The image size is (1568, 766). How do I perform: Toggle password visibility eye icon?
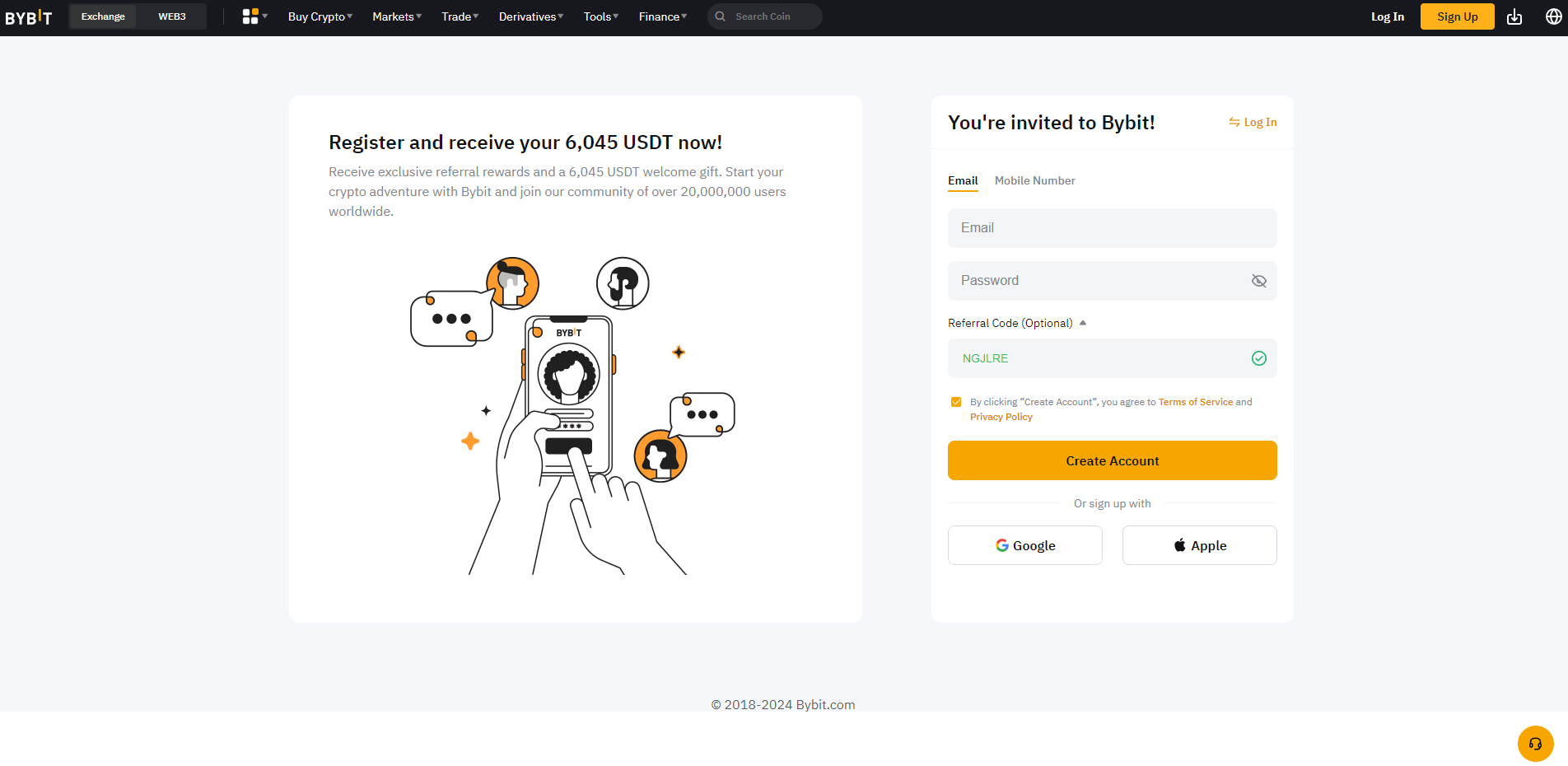tap(1258, 281)
